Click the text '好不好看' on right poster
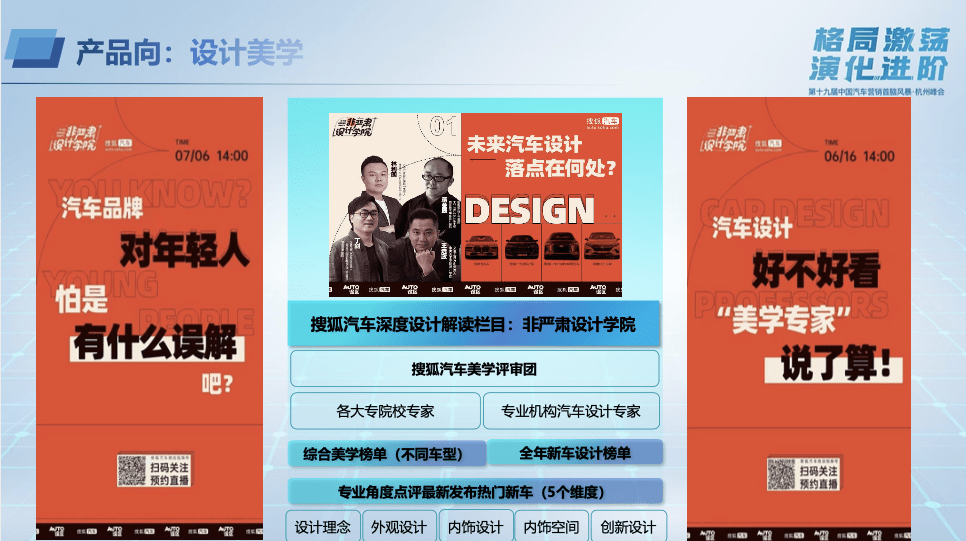 pos(816,270)
